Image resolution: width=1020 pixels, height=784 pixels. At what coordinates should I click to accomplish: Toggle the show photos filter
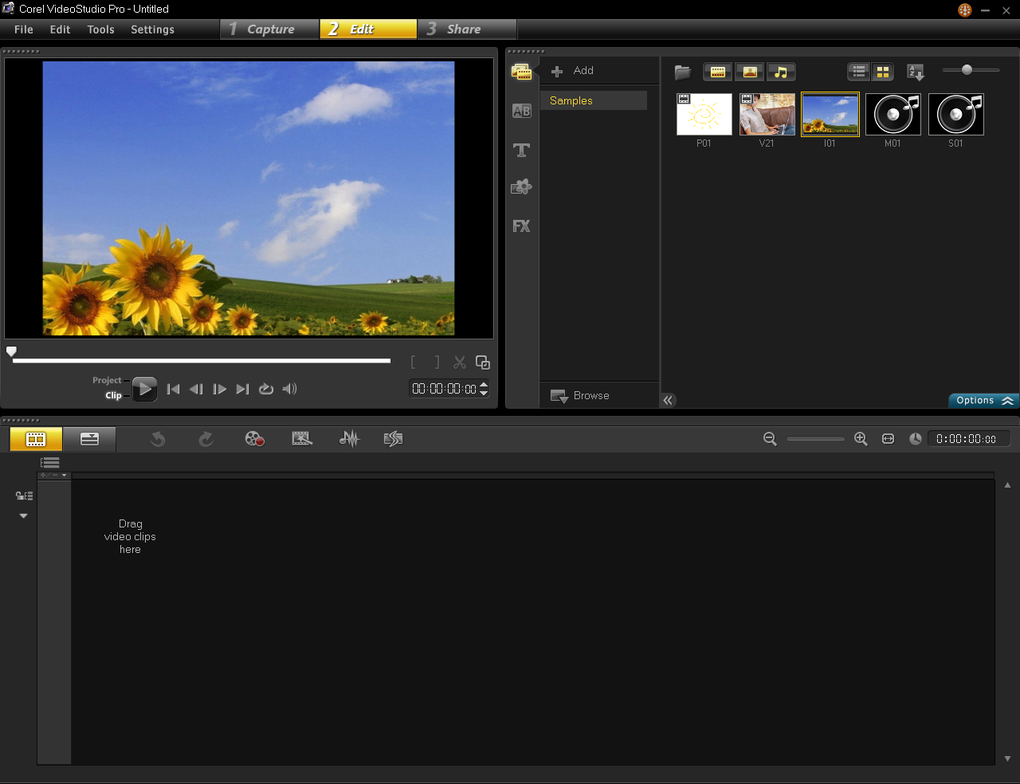(749, 72)
